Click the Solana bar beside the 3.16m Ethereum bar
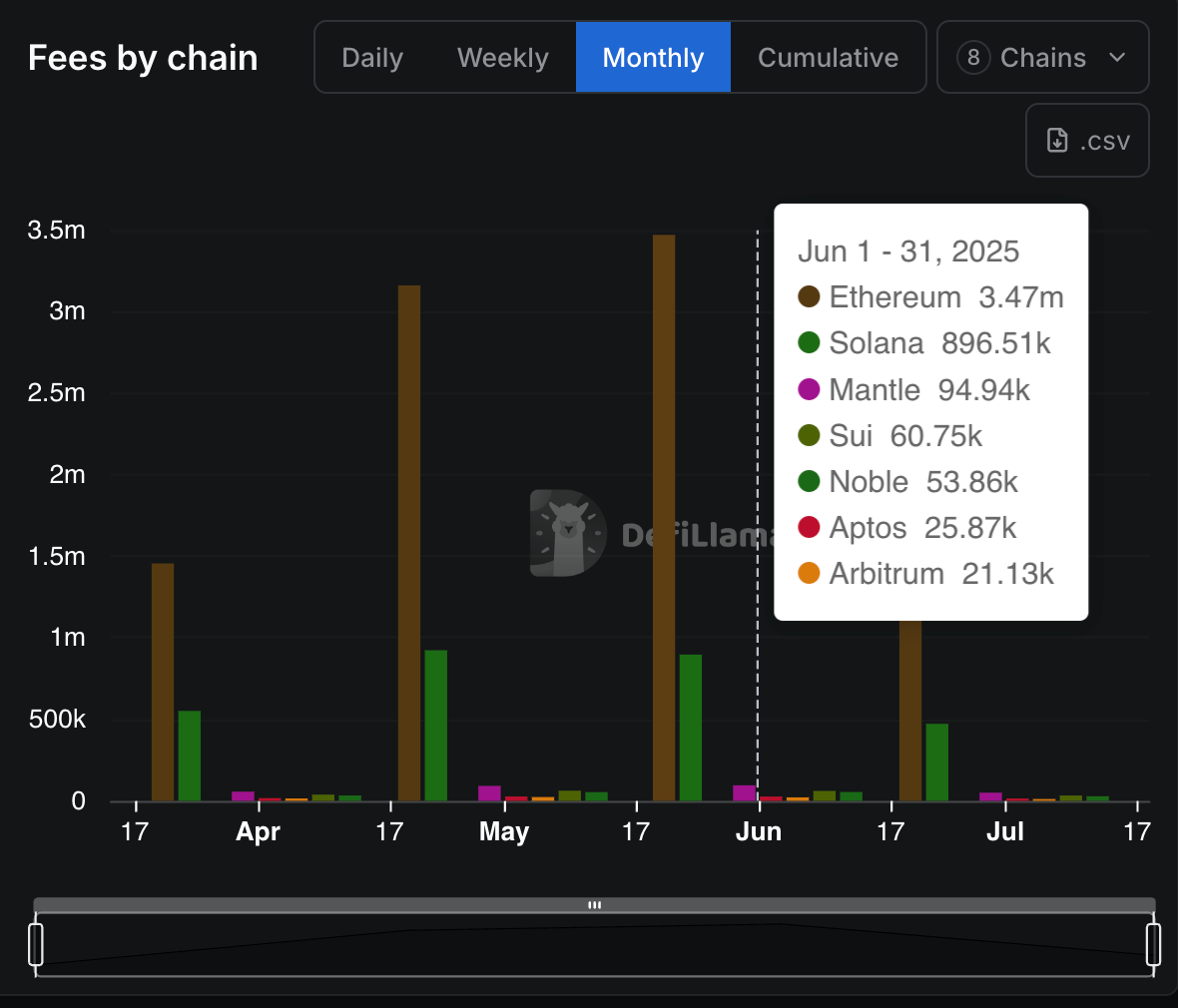 [x=435, y=726]
